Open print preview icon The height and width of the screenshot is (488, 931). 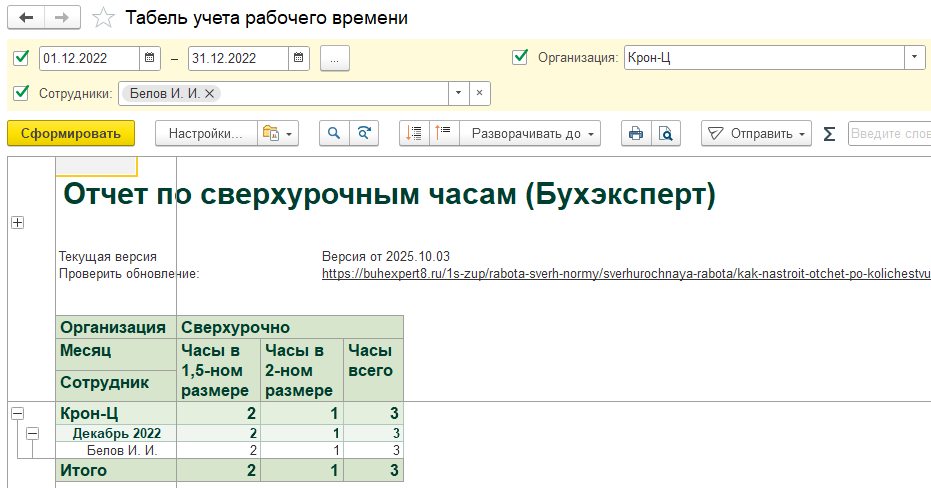(664, 133)
